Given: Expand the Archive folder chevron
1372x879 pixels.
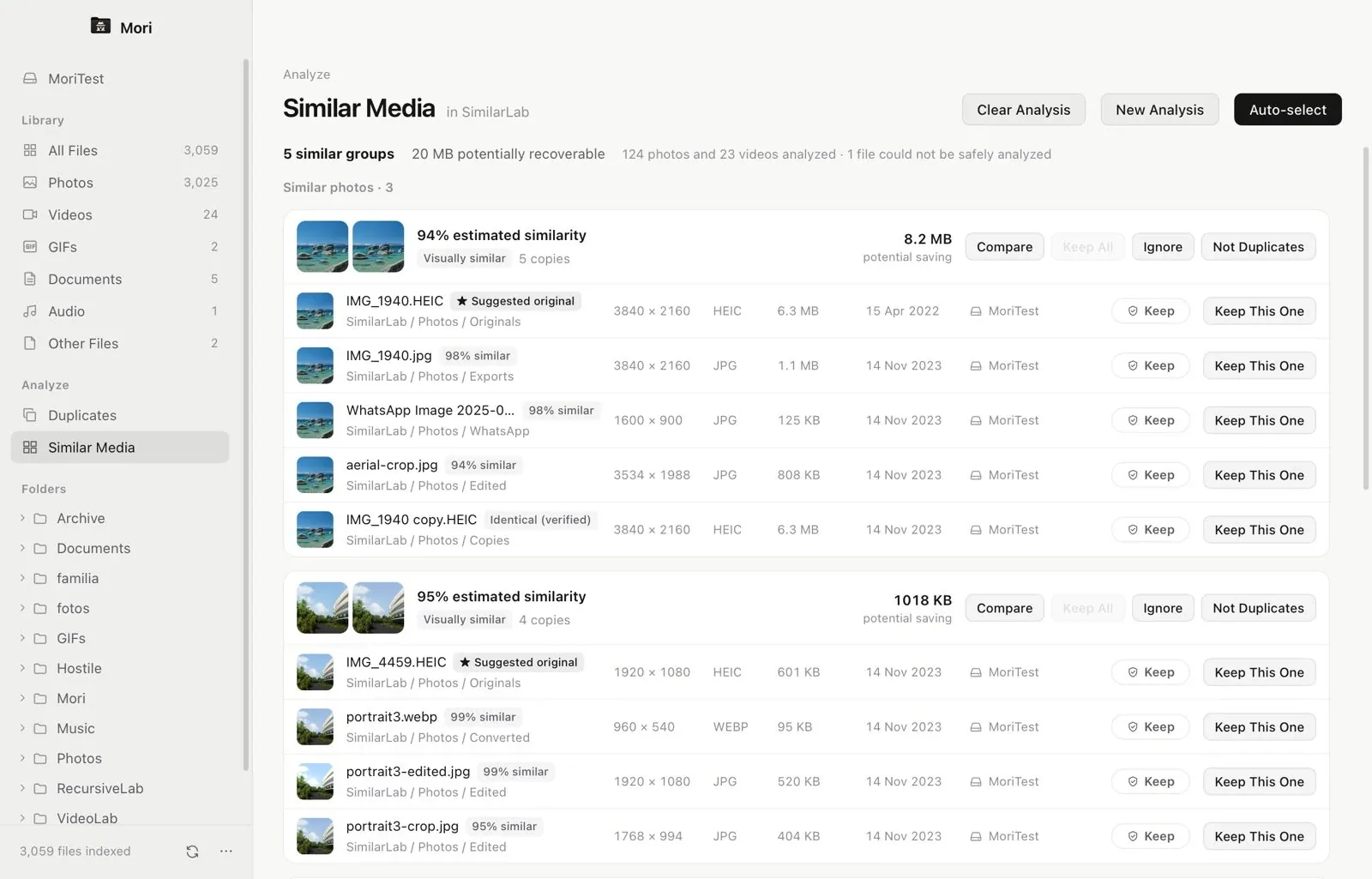Looking at the screenshot, I should click(x=22, y=519).
